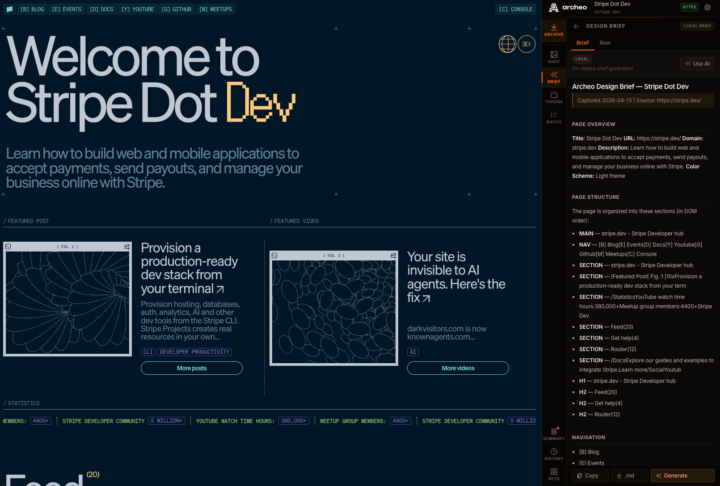Click the HTTPS status badge

tap(689, 7)
